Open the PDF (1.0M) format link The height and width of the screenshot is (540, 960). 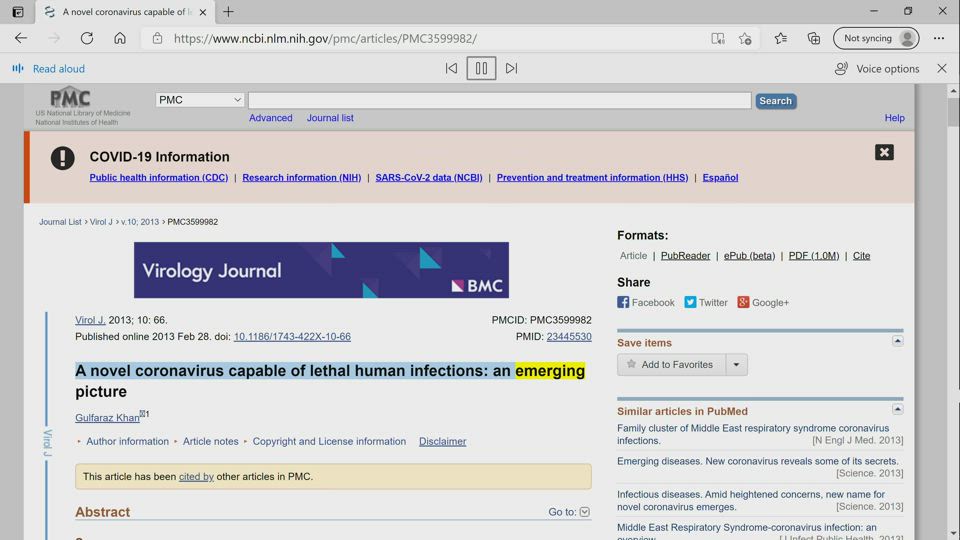tap(813, 256)
